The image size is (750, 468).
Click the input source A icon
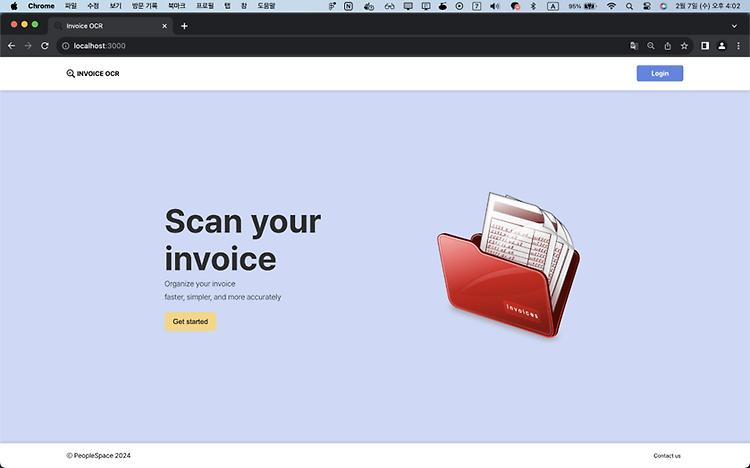553,6
